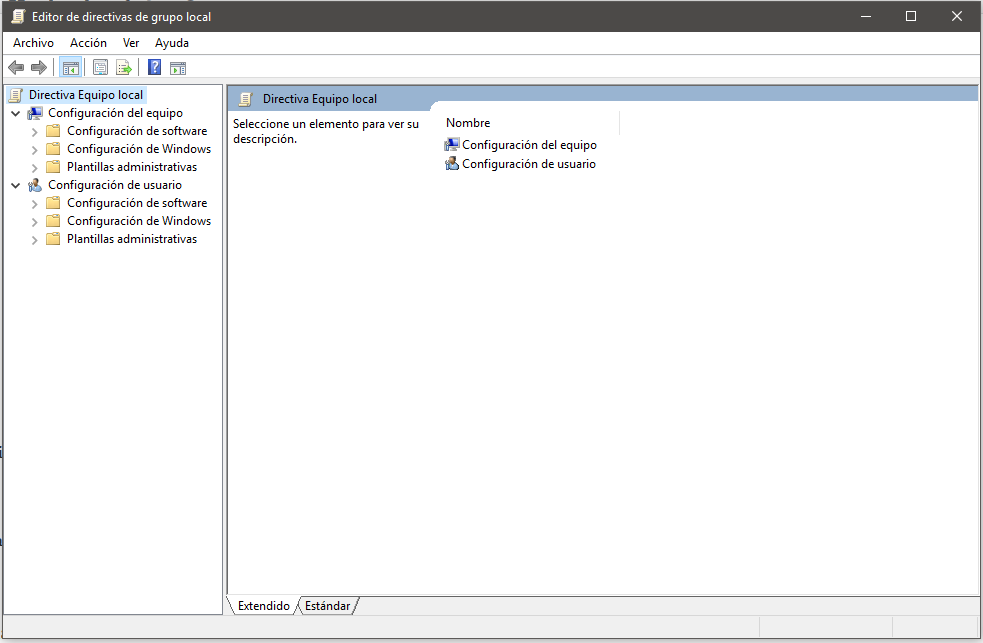
Task: Switch to the Estándar tab
Action: pos(327,606)
